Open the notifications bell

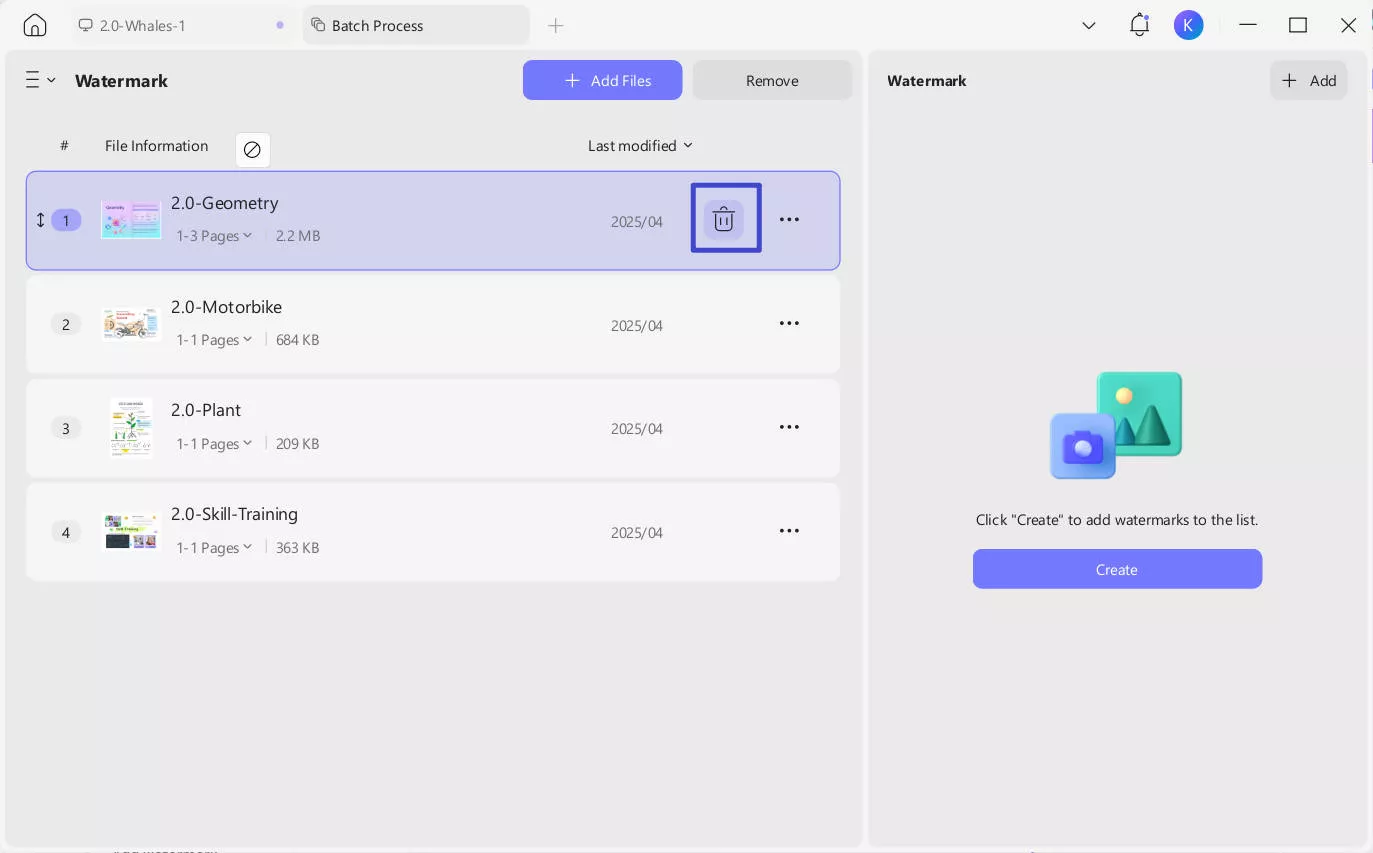pyautogui.click(x=1139, y=25)
